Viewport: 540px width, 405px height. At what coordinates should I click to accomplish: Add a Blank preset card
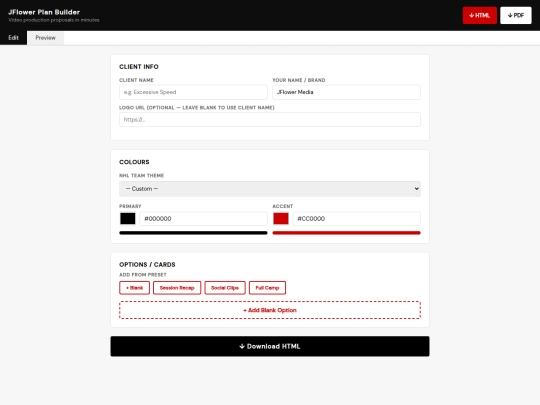pos(134,288)
